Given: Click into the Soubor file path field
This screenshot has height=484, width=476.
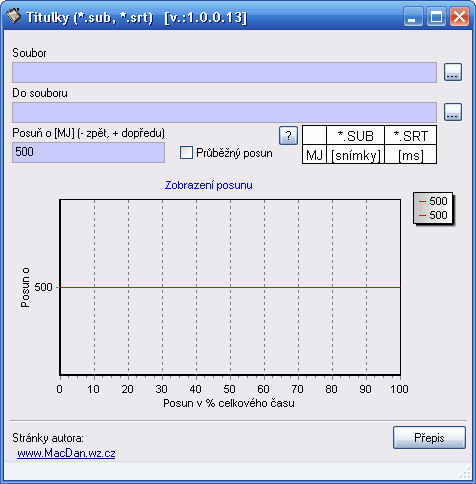Looking at the screenshot, I should 224,72.
